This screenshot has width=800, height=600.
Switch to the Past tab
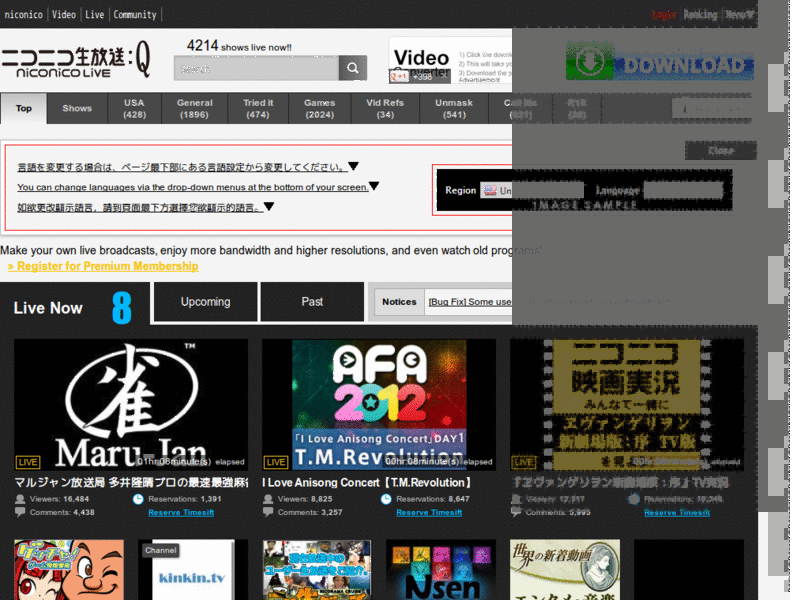click(312, 302)
